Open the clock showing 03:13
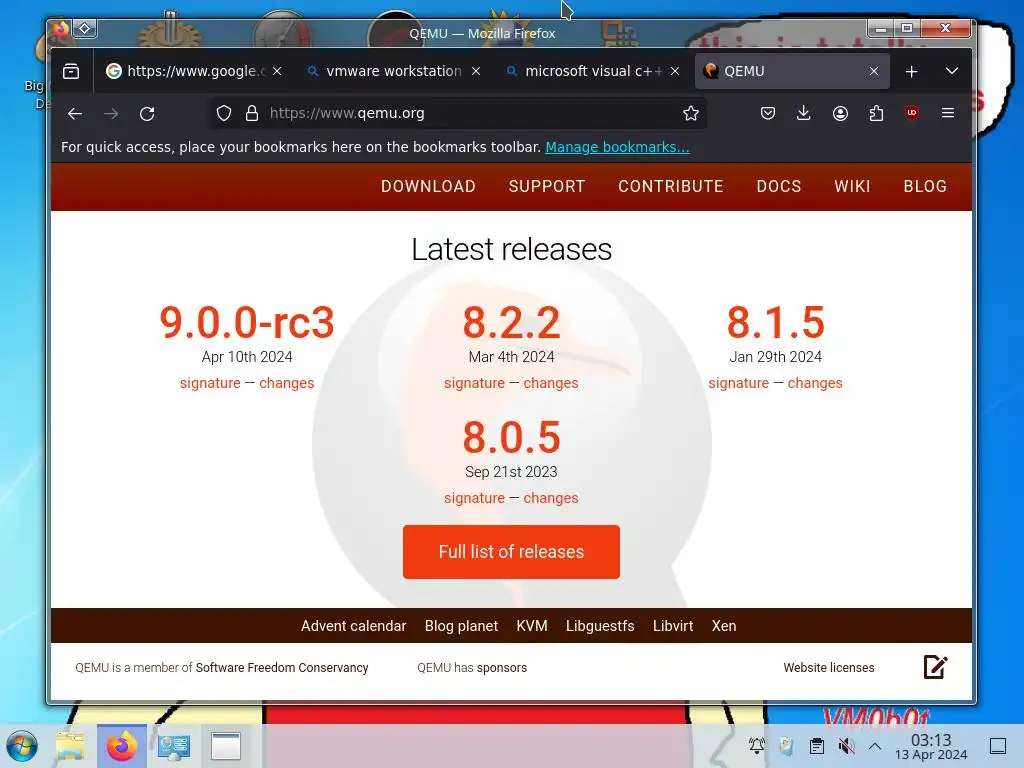Screen dimensions: 1024x768 [x=931, y=746]
